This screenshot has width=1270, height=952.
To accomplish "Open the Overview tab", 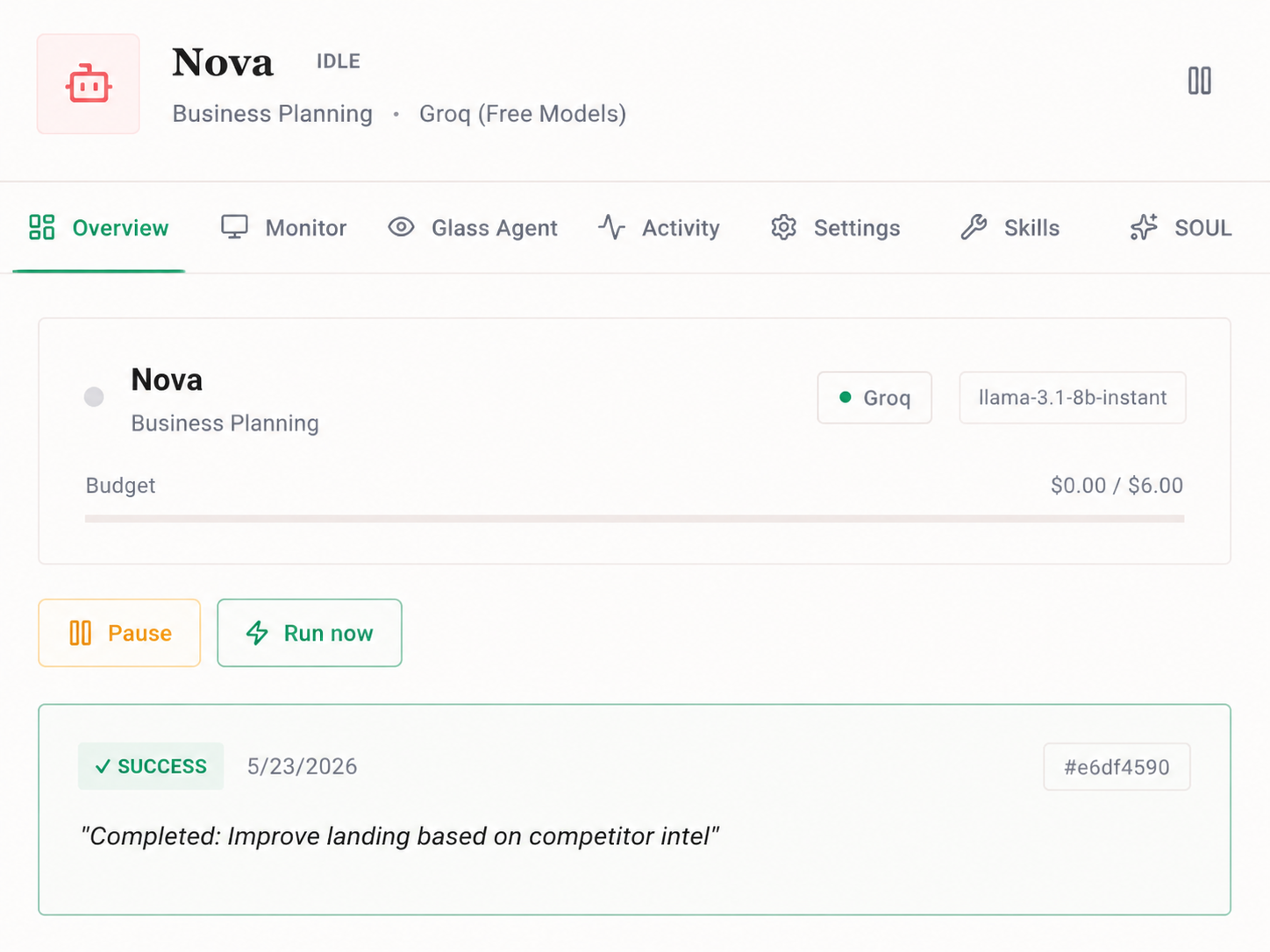I will (98, 228).
